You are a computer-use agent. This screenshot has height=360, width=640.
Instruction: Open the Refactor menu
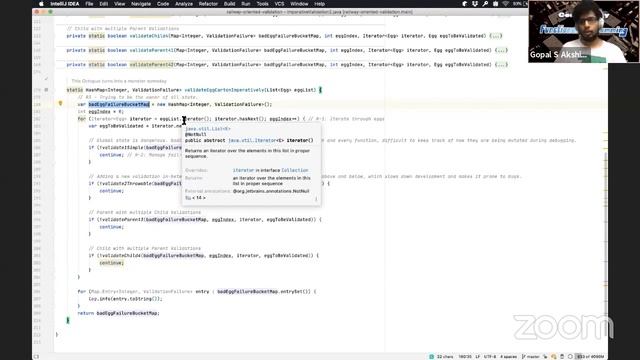point(208,4)
